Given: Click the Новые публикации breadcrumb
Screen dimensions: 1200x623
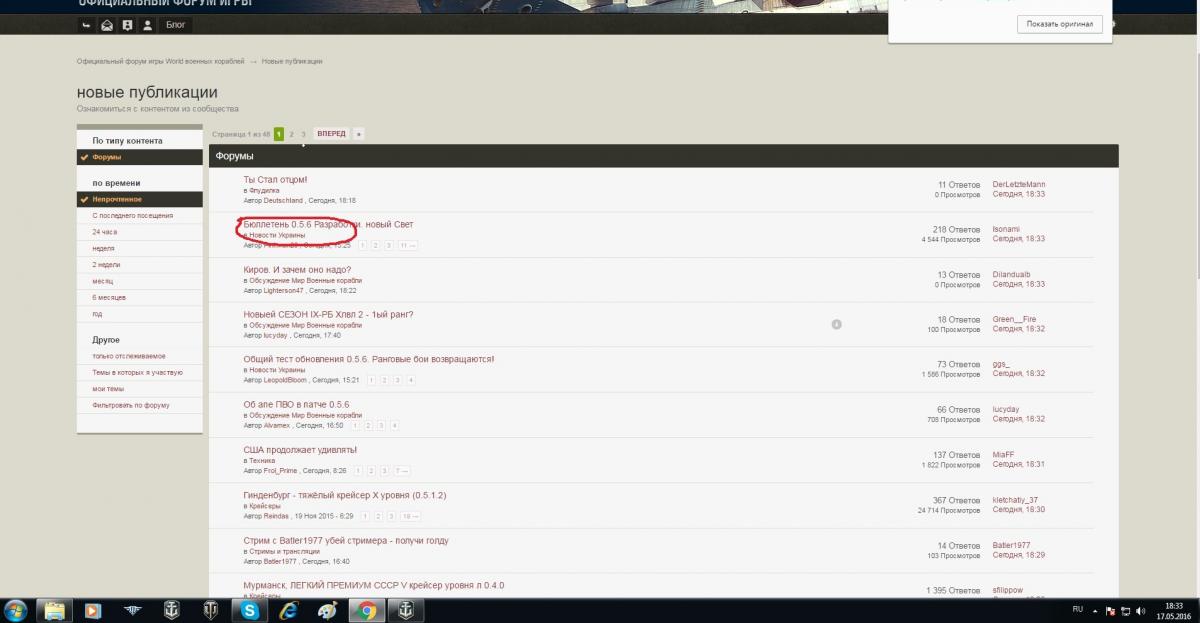Looking at the screenshot, I should coord(292,62).
